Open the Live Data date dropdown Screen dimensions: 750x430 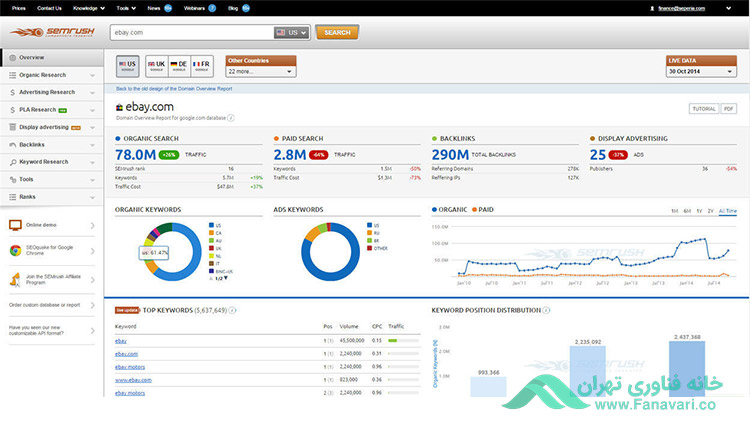(701, 71)
